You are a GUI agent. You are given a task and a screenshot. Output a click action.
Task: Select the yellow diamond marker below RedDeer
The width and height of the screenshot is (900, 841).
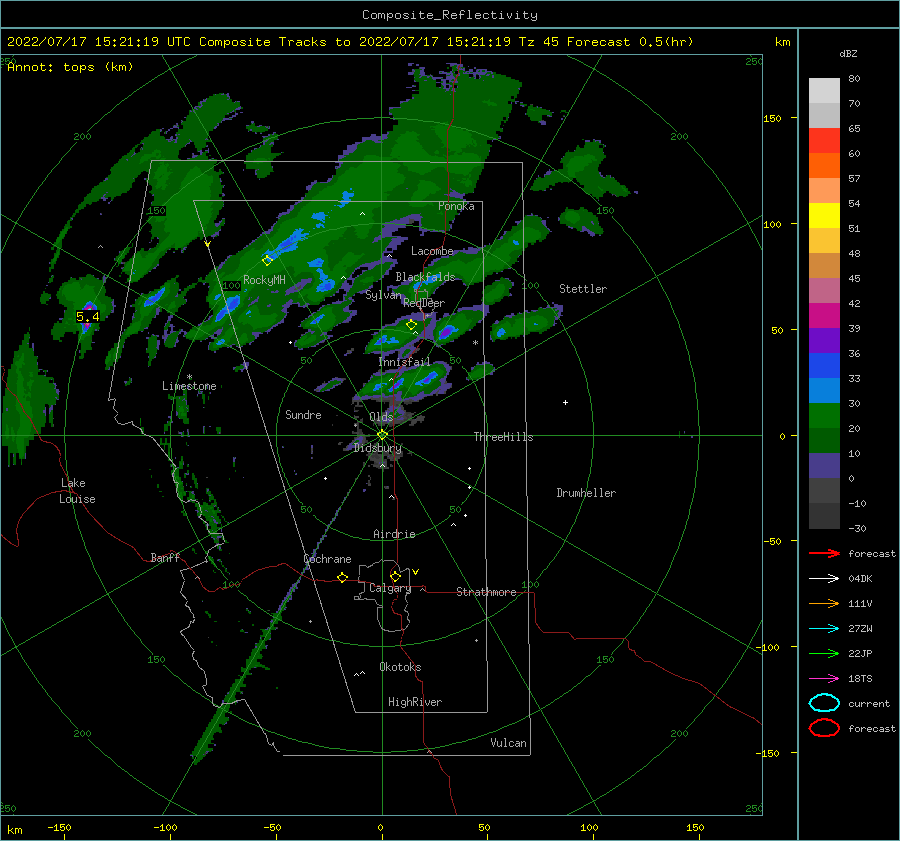[x=411, y=325]
